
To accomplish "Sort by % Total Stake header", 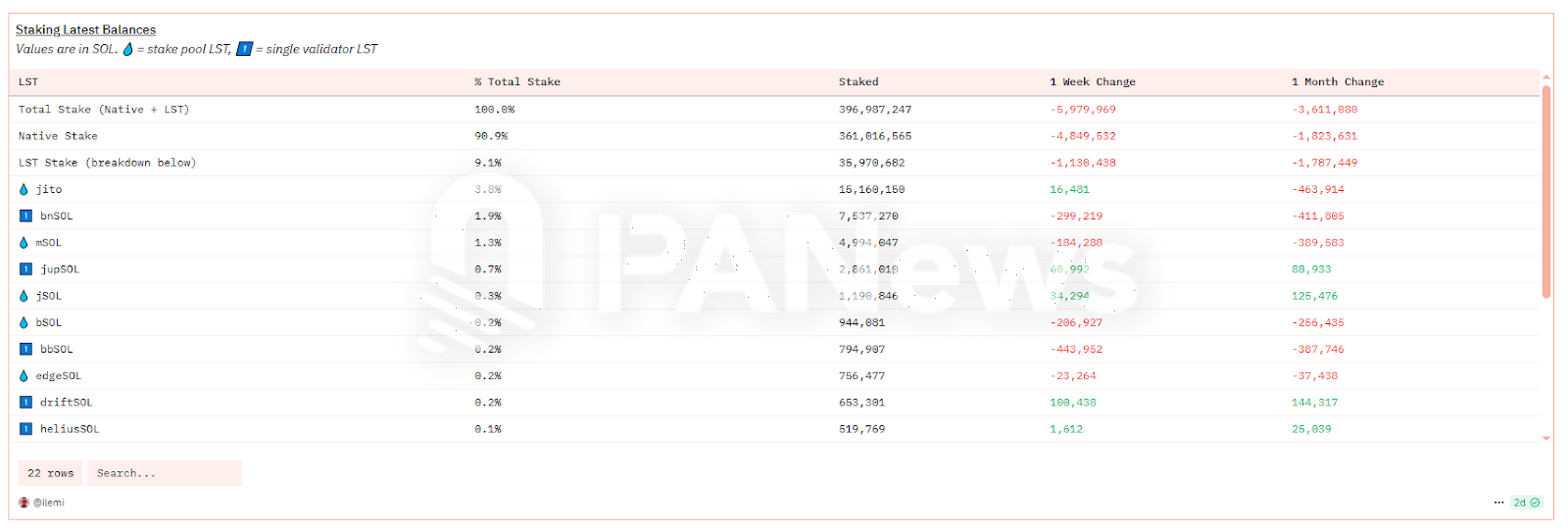I will [517, 82].
